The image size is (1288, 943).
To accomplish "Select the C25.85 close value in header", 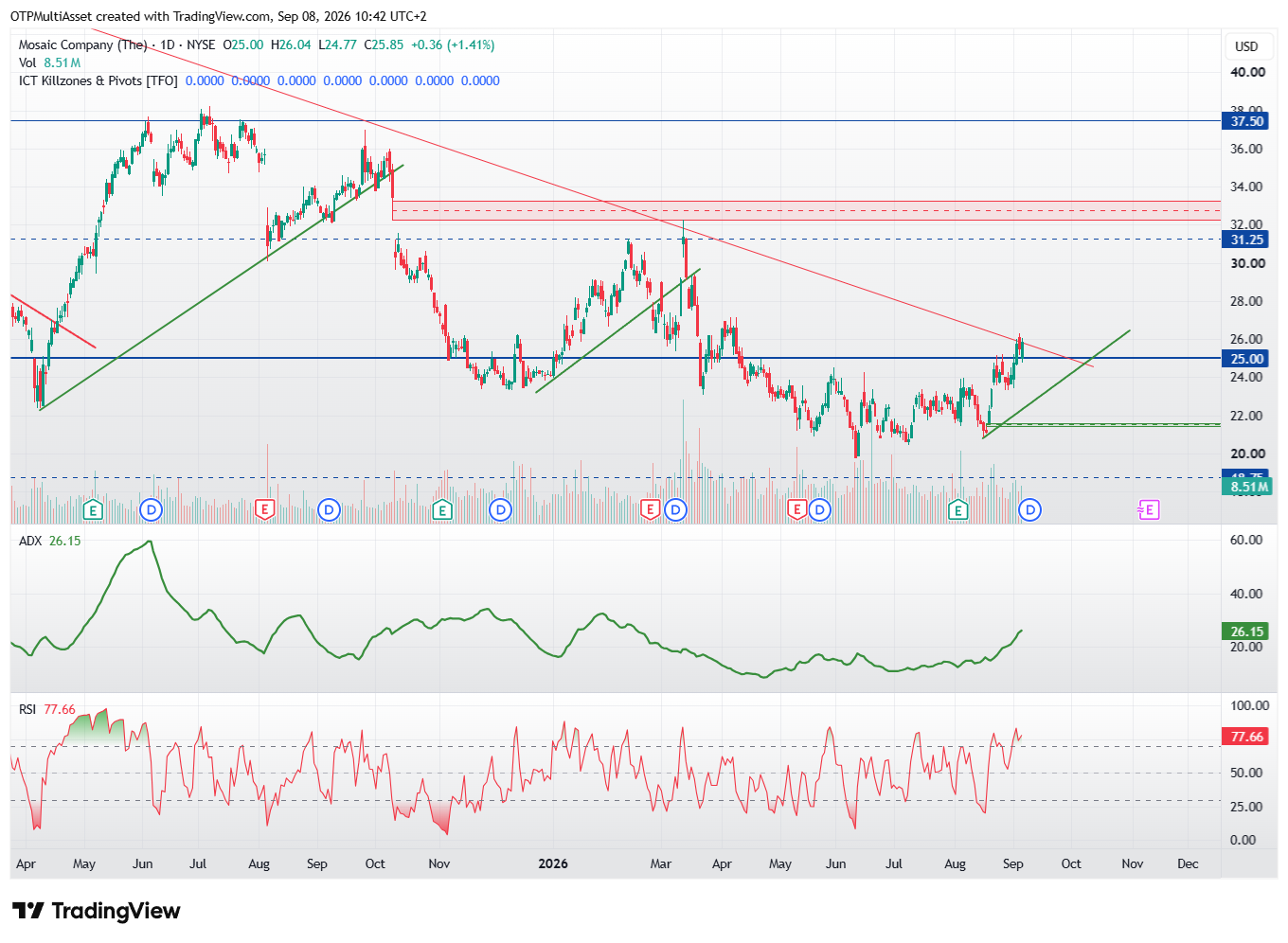I will [x=384, y=44].
